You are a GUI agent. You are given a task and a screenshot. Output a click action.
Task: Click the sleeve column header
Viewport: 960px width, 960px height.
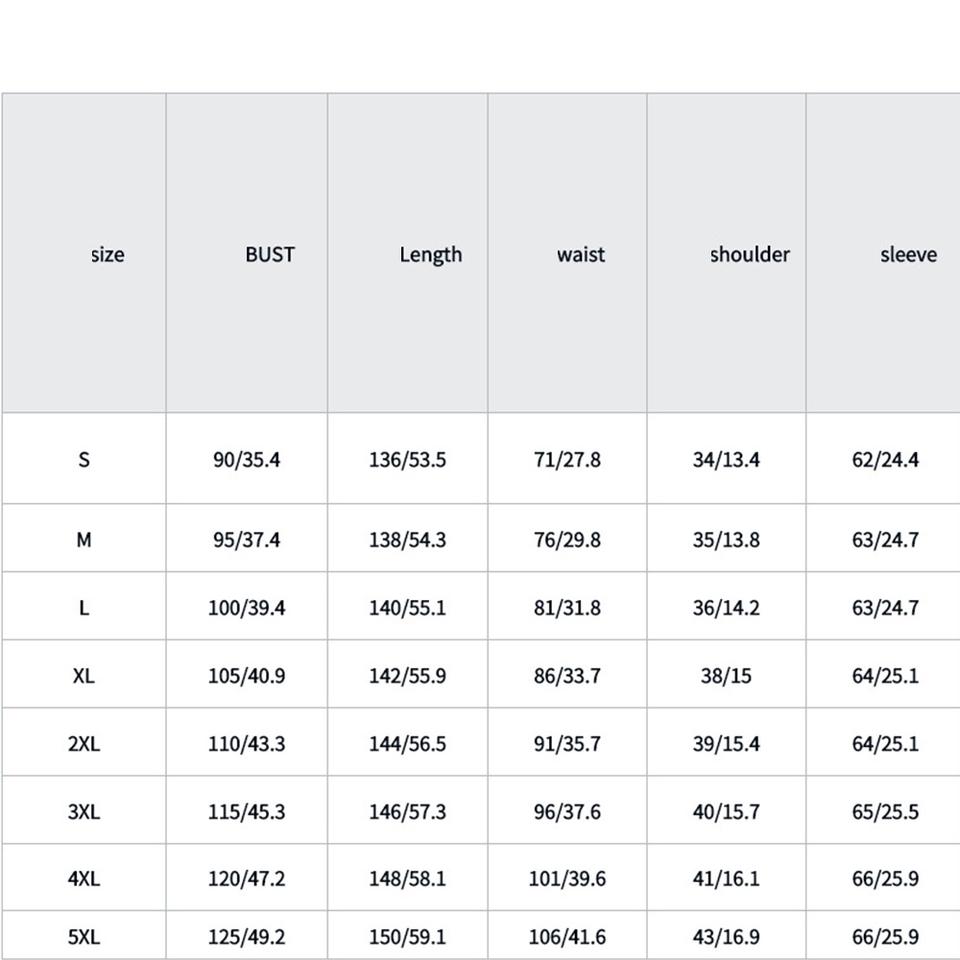(908, 254)
